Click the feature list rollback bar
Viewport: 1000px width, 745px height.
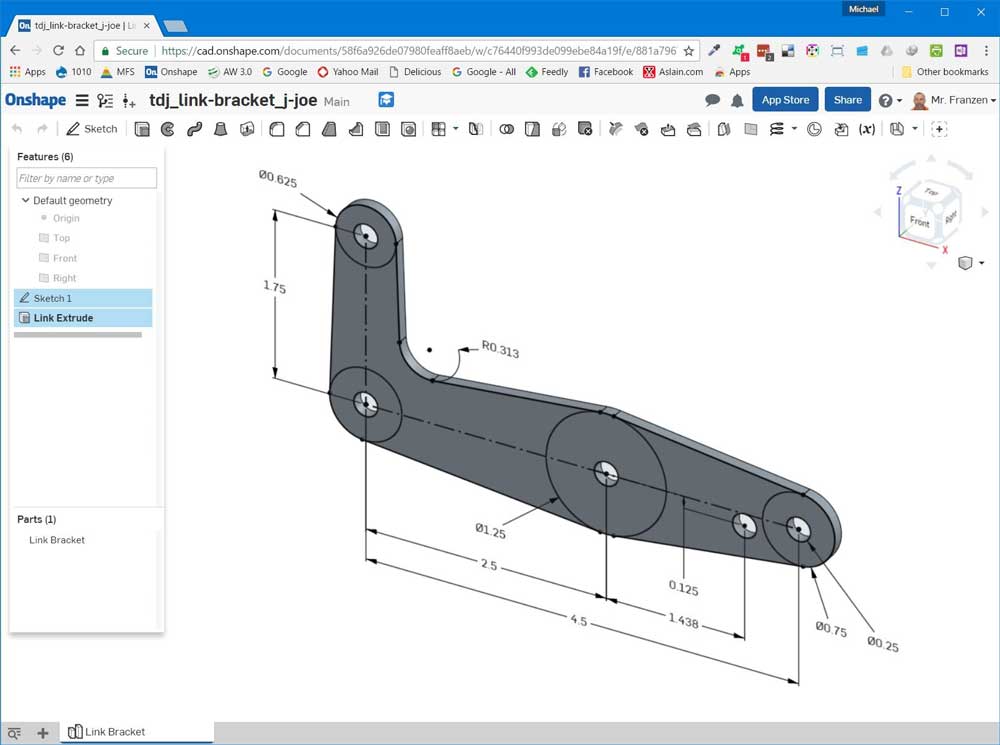pyautogui.click(x=78, y=335)
